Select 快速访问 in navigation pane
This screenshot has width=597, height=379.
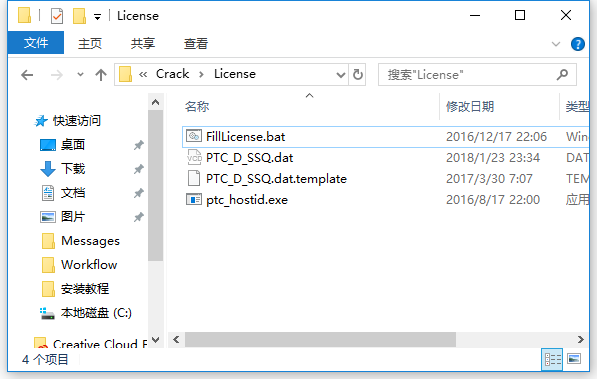76,121
